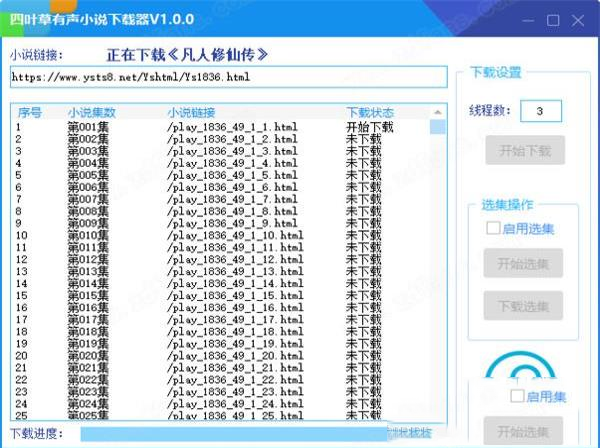This screenshot has height=448, width=600.
Task: Click the novel URL input field
Action: point(228,77)
